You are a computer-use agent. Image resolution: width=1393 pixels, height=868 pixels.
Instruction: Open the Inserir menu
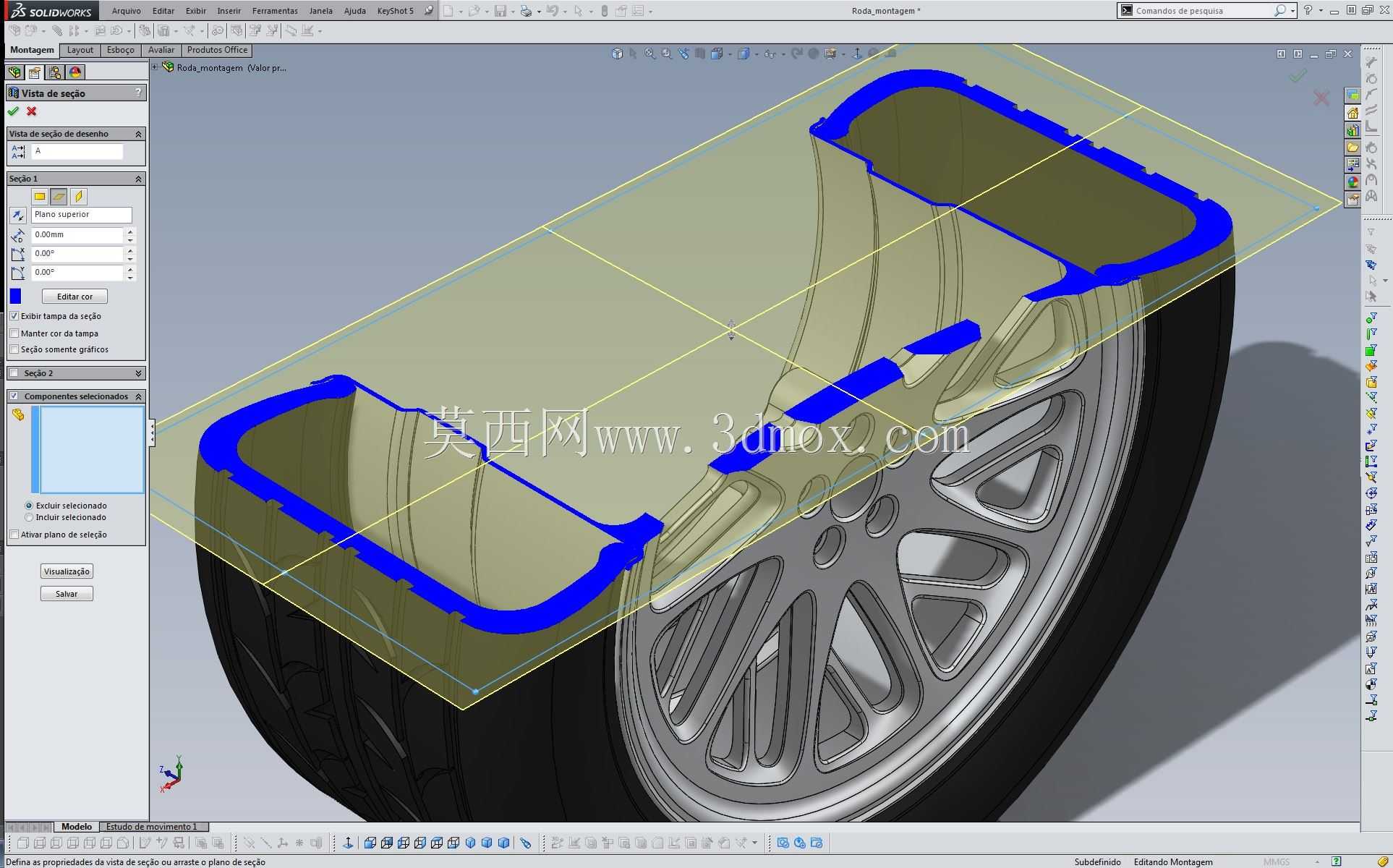(x=229, y=11)
